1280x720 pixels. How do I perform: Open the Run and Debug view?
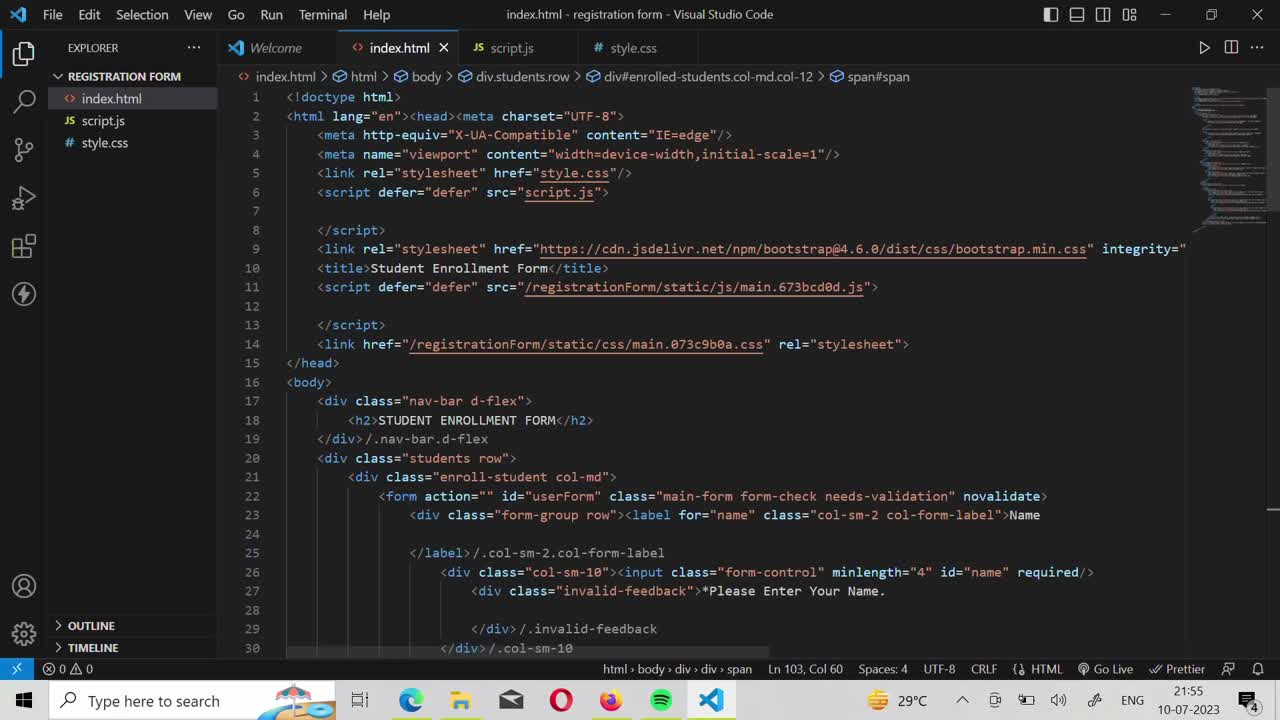point(24,198)
